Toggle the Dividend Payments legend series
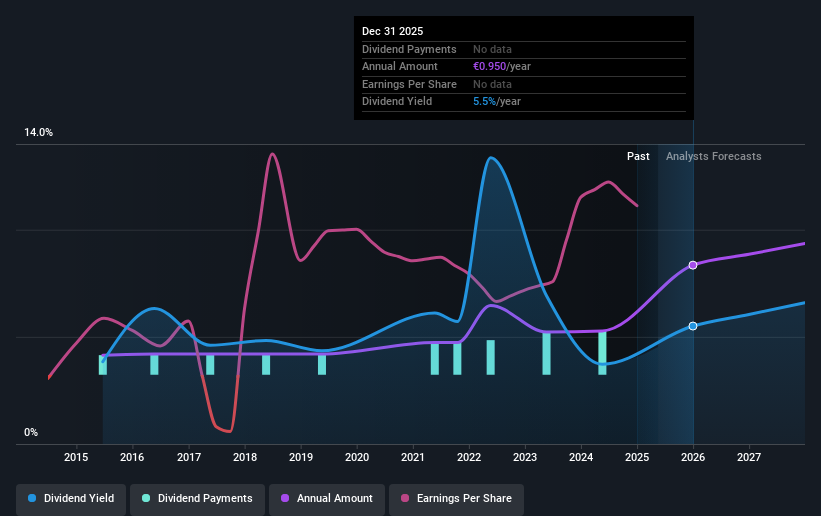 tap(197, 499)
